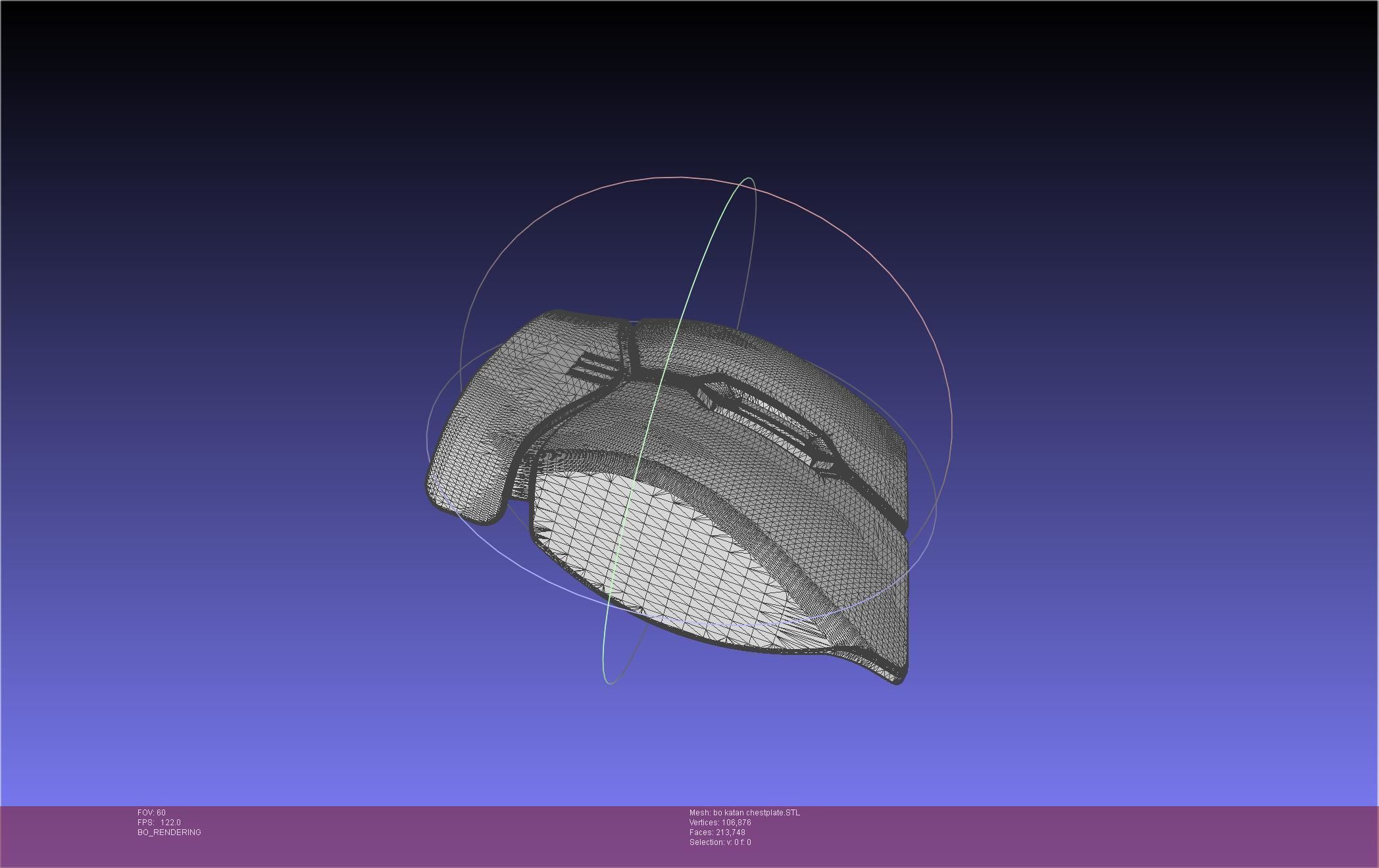Click the Vertices: 106,876 text
This screenshot has width=1379, height=868.
[720, 823]
